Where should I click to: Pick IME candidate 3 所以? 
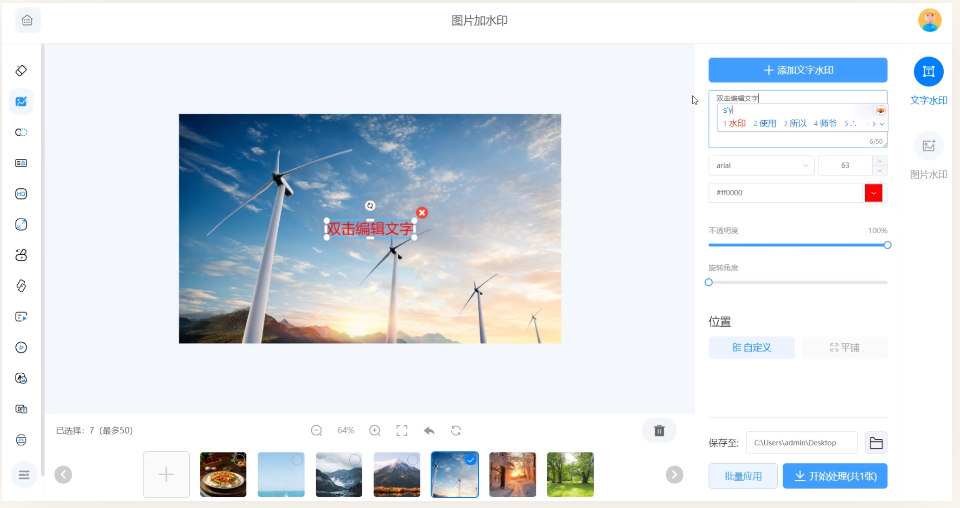tap(795, 124)
